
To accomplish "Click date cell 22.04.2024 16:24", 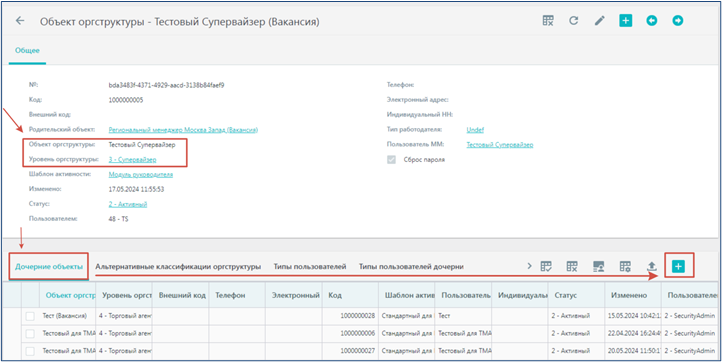I will [x=633, y=333].
